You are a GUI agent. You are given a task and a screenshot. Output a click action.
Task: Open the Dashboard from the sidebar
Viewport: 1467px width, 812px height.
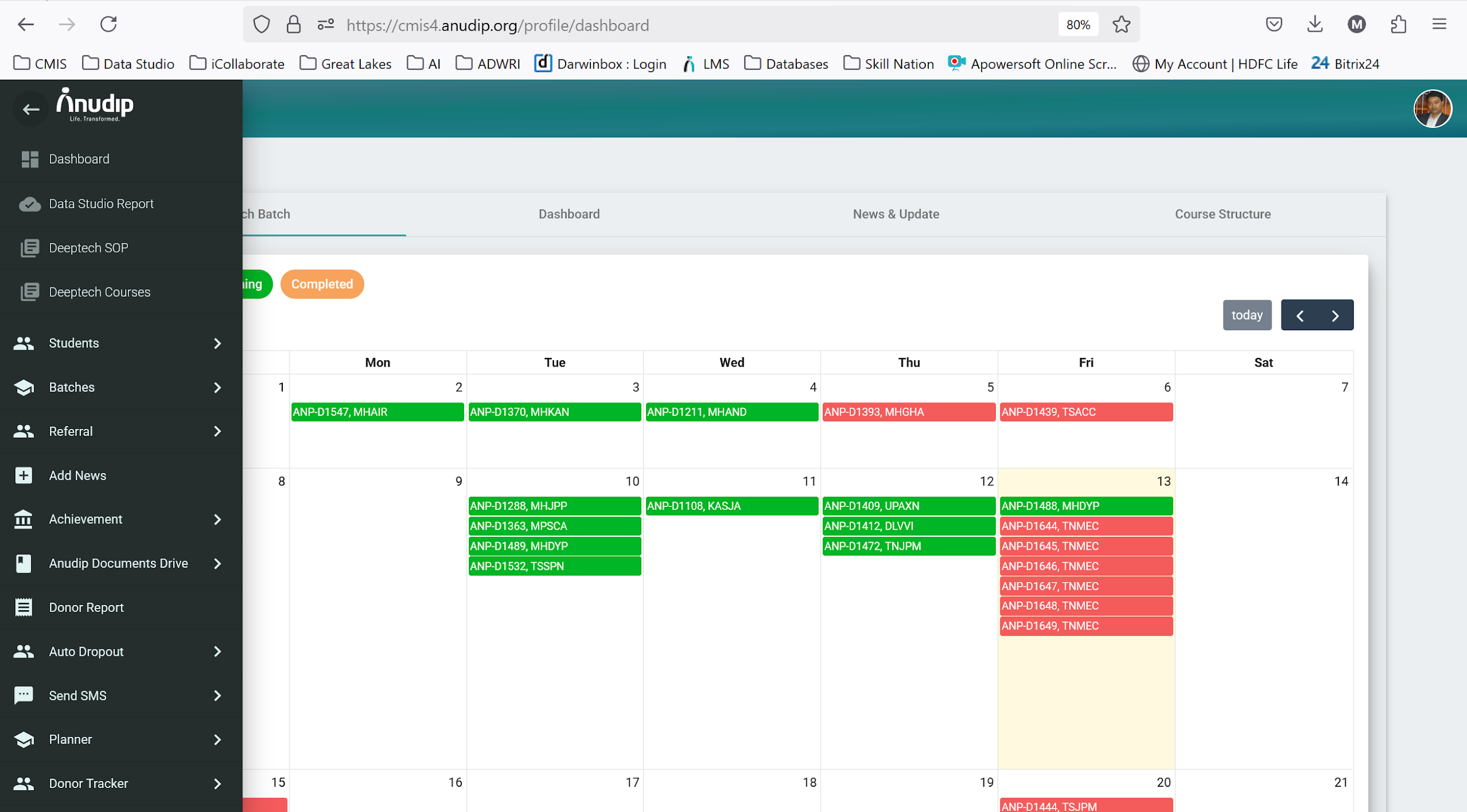(x=79, y=158)
